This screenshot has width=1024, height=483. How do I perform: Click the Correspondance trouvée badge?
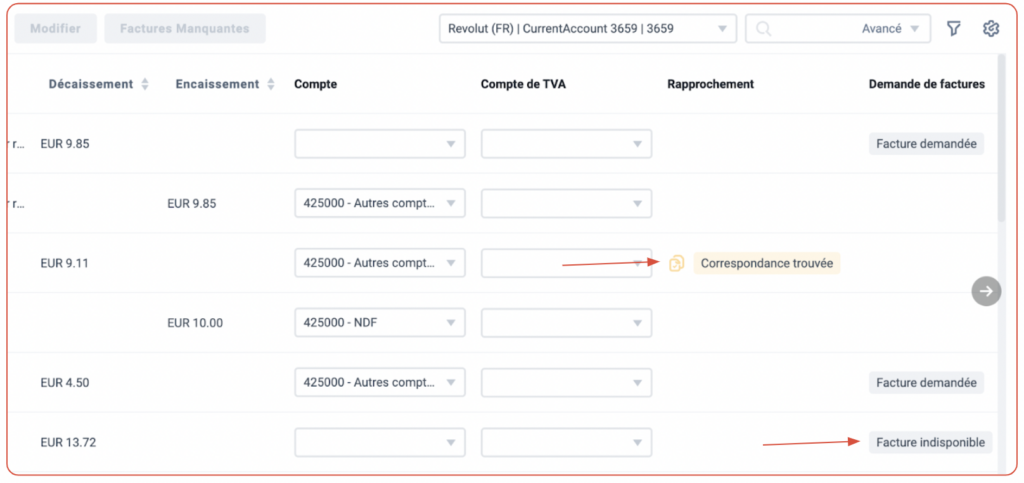(x=767, y=263)
